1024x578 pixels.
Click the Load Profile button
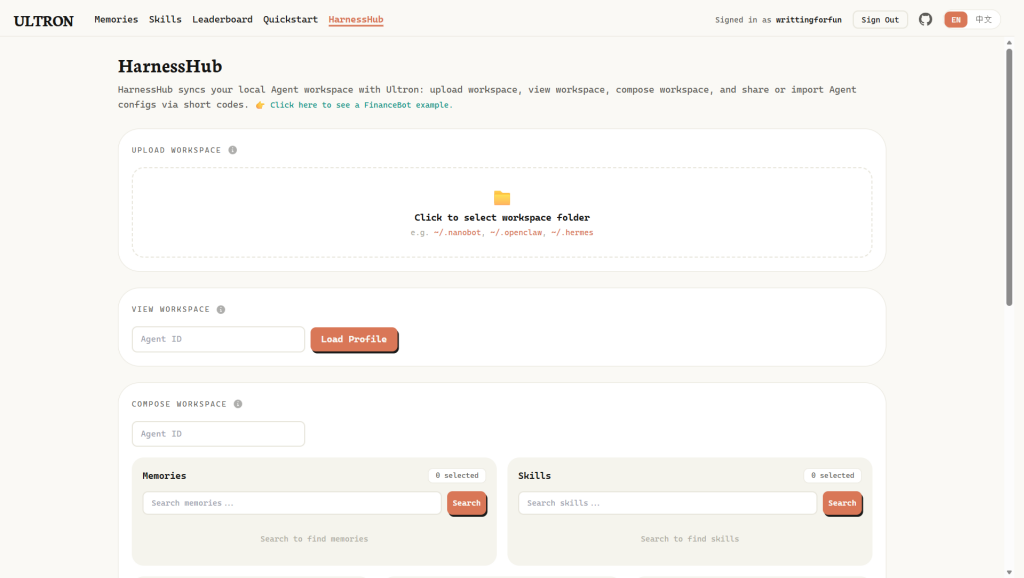pyautogui.click(x=354, y=340)
